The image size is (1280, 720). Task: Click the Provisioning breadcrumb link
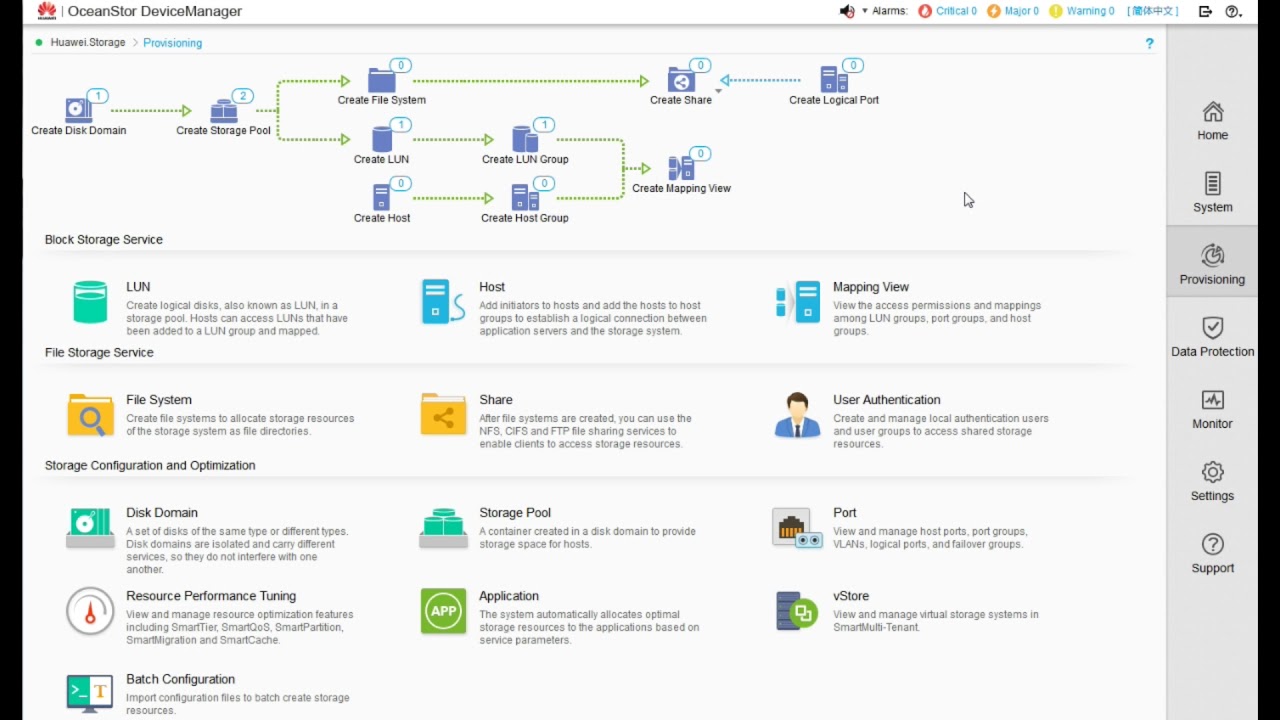pos(172,43)
